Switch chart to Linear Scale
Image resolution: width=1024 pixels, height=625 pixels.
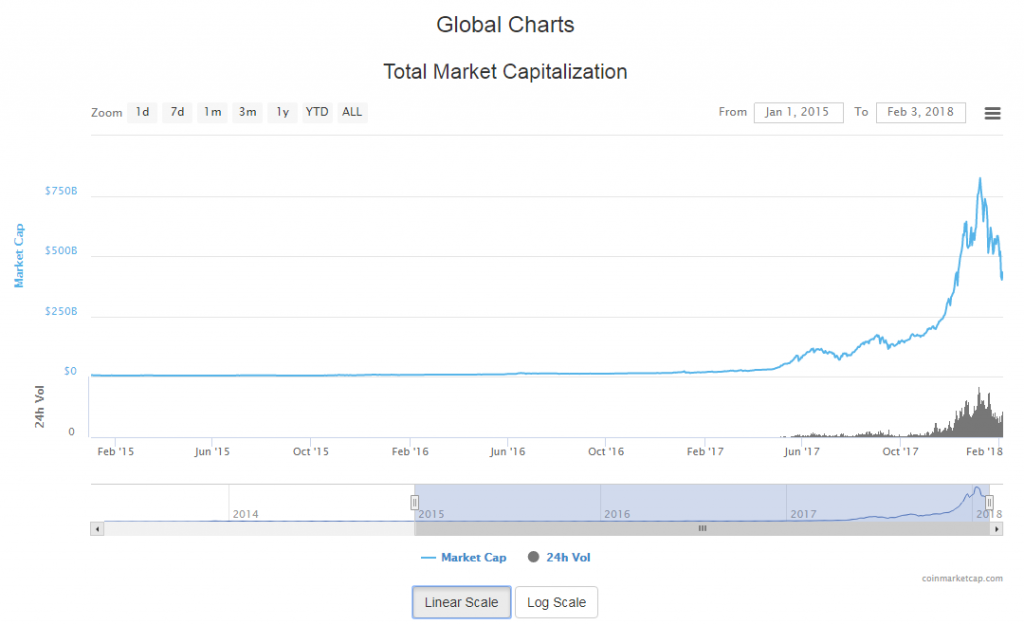[x=461, y=602]
